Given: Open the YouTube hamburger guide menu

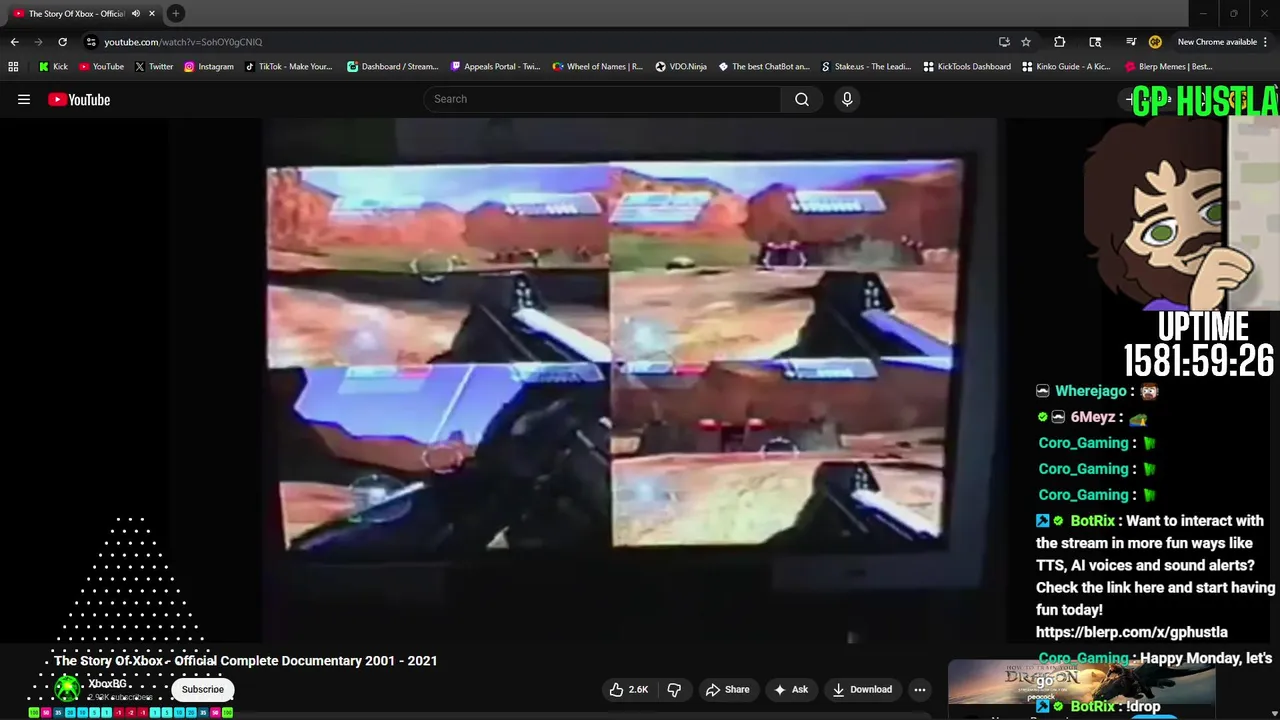Looking at the screenshot, I should pos(24,99).
